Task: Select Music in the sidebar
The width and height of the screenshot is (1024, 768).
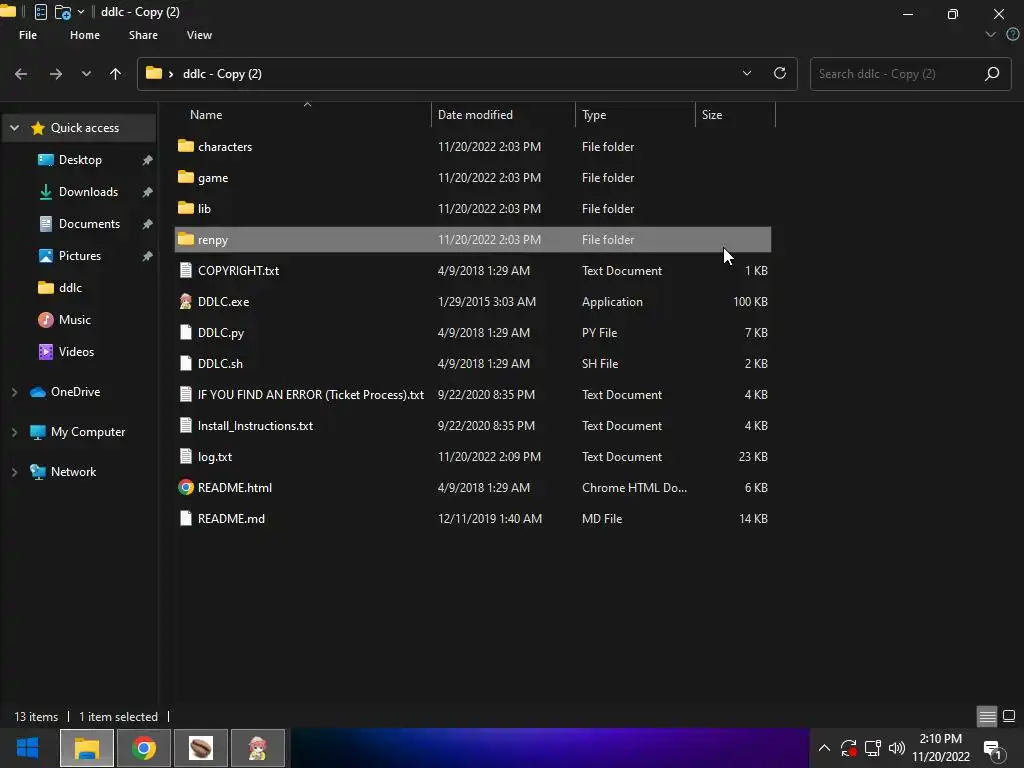Action: 74,320
